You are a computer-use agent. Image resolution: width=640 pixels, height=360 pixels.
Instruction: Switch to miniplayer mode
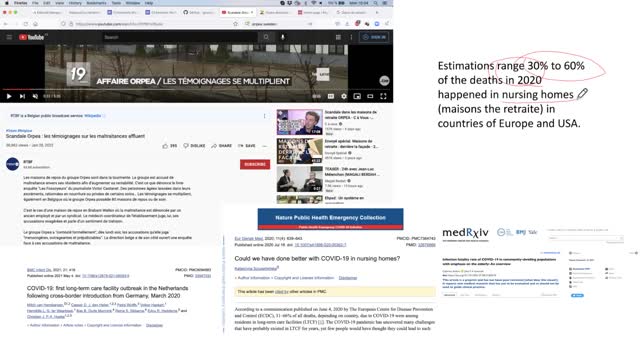(x=357, y=96)
